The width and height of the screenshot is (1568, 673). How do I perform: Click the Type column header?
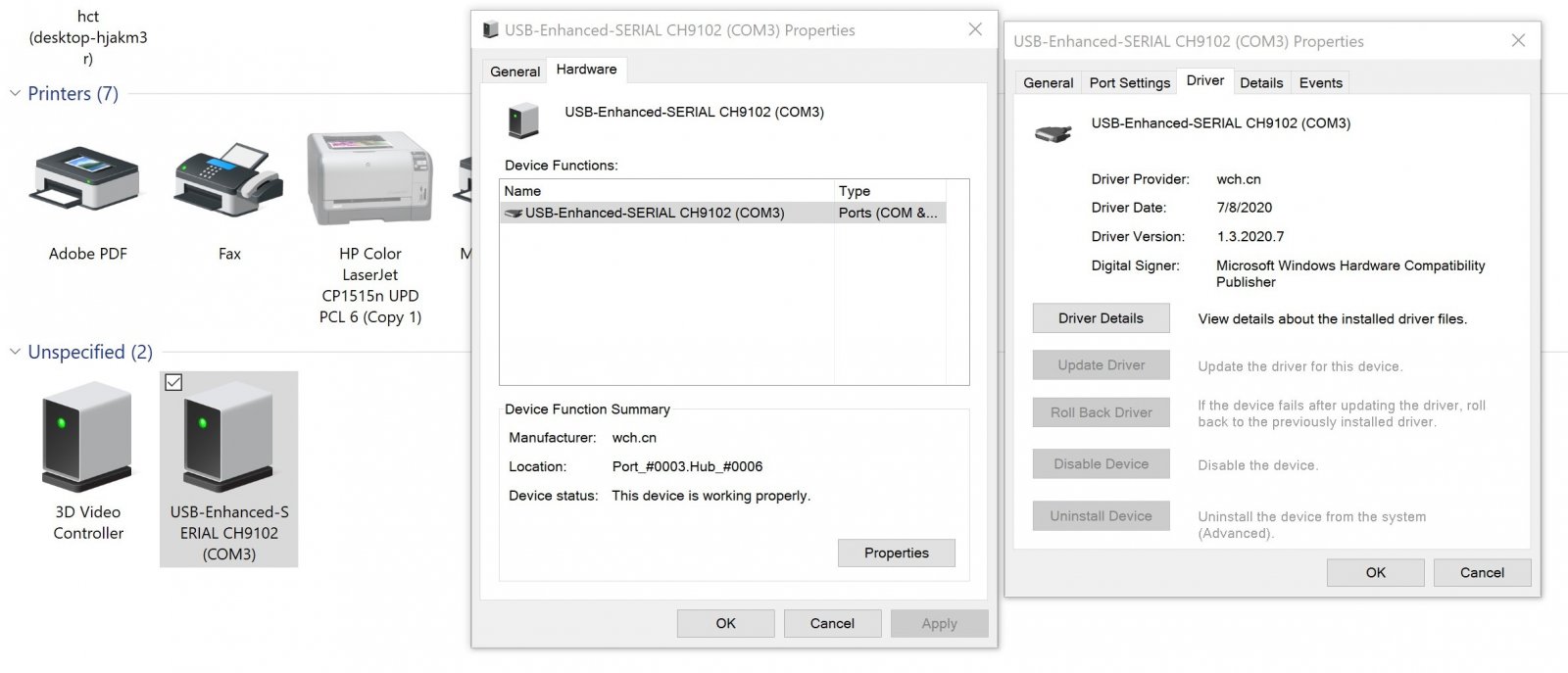[x=890, y=191]
